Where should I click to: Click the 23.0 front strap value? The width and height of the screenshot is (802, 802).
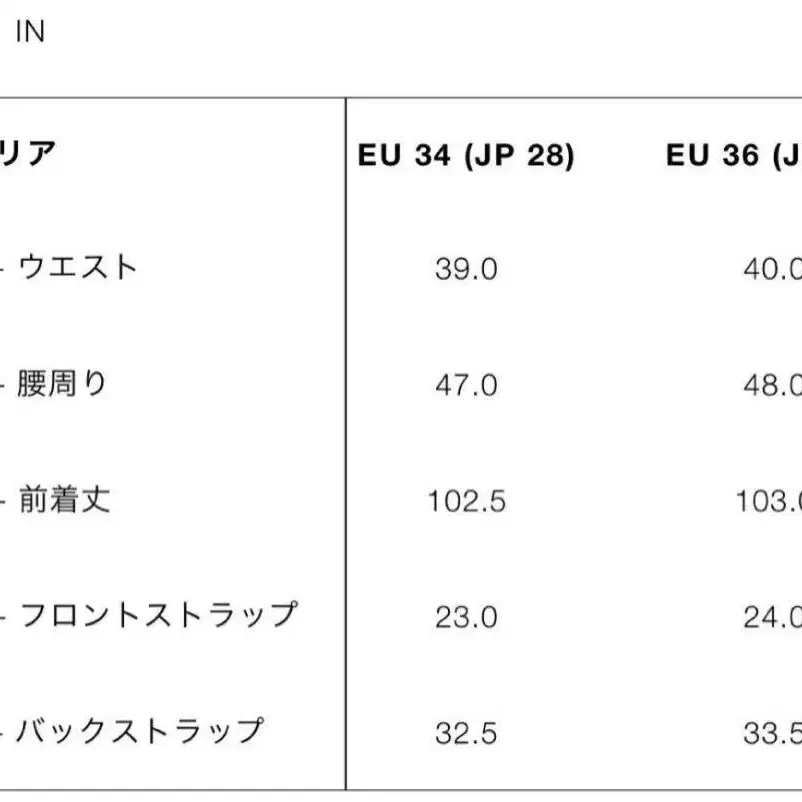466,617
